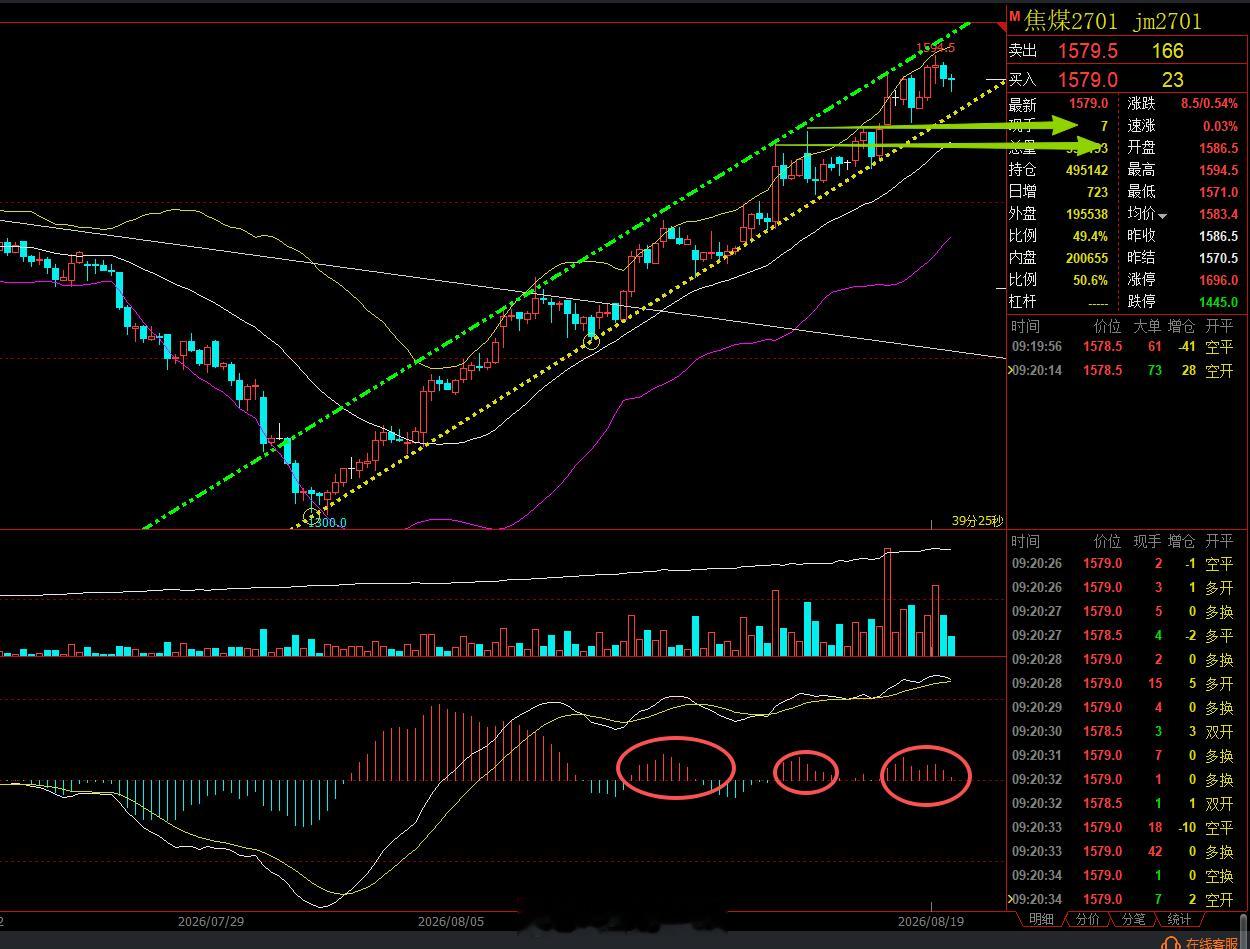This screenshot has height=949, width=1250.
Task: Click the 开盘 value 1586.5 in quote panel
Action: click(1218, 148)
